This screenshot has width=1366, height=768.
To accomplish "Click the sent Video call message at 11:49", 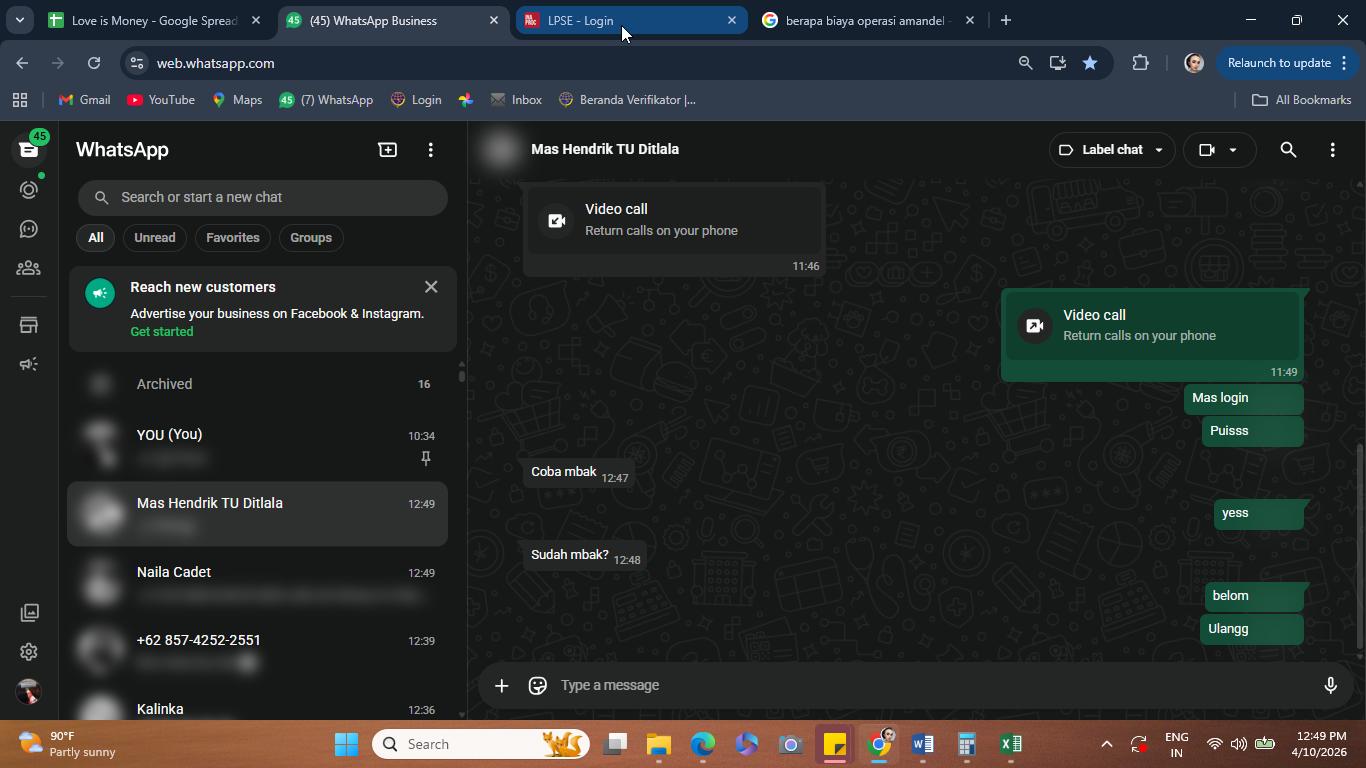I will click(1153, 336).
